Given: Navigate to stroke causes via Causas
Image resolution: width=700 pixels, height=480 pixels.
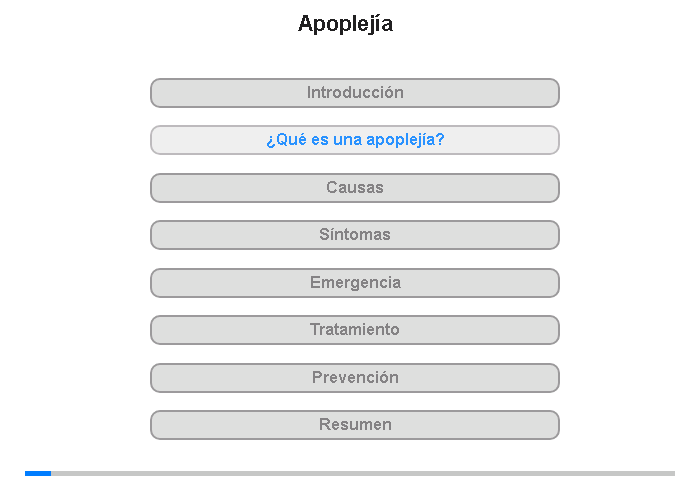Looking at the screenshot, I should pos(354,188).
